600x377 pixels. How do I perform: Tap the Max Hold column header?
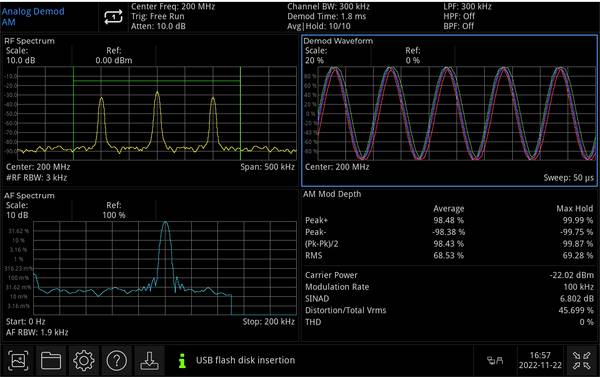click(x=575, y=209)
